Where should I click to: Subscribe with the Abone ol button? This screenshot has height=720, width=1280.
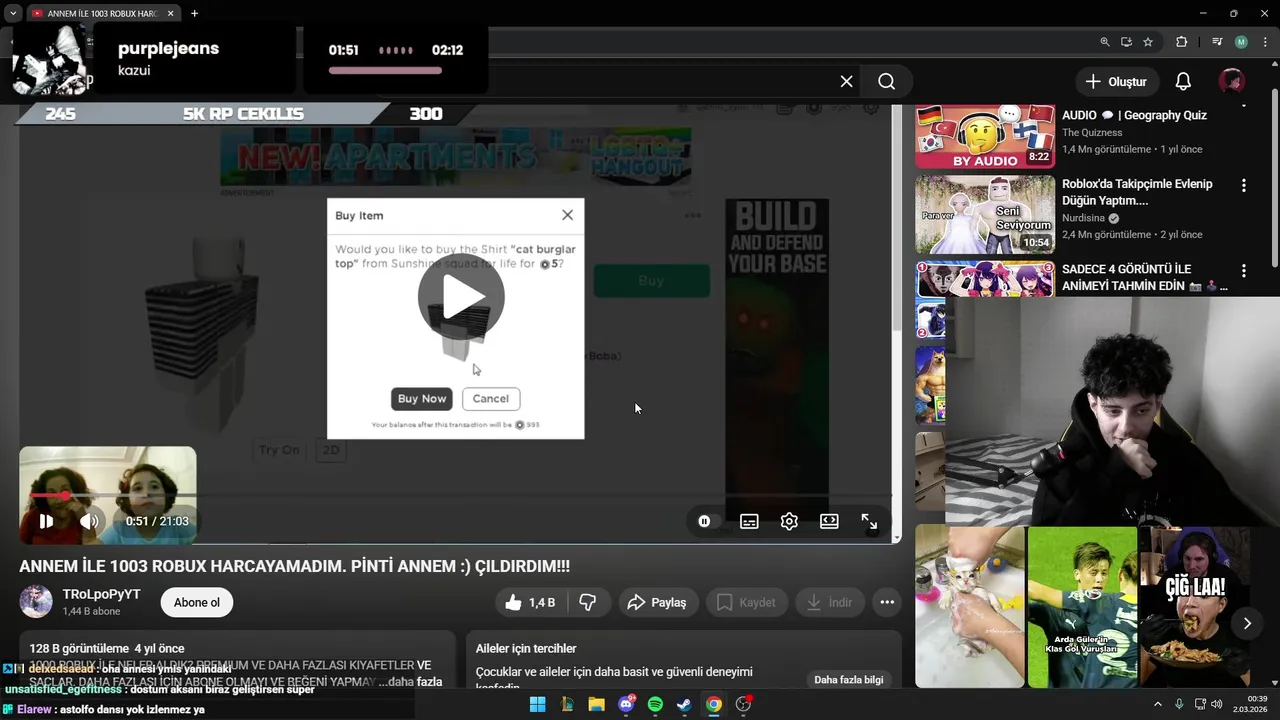click(197, 602)
